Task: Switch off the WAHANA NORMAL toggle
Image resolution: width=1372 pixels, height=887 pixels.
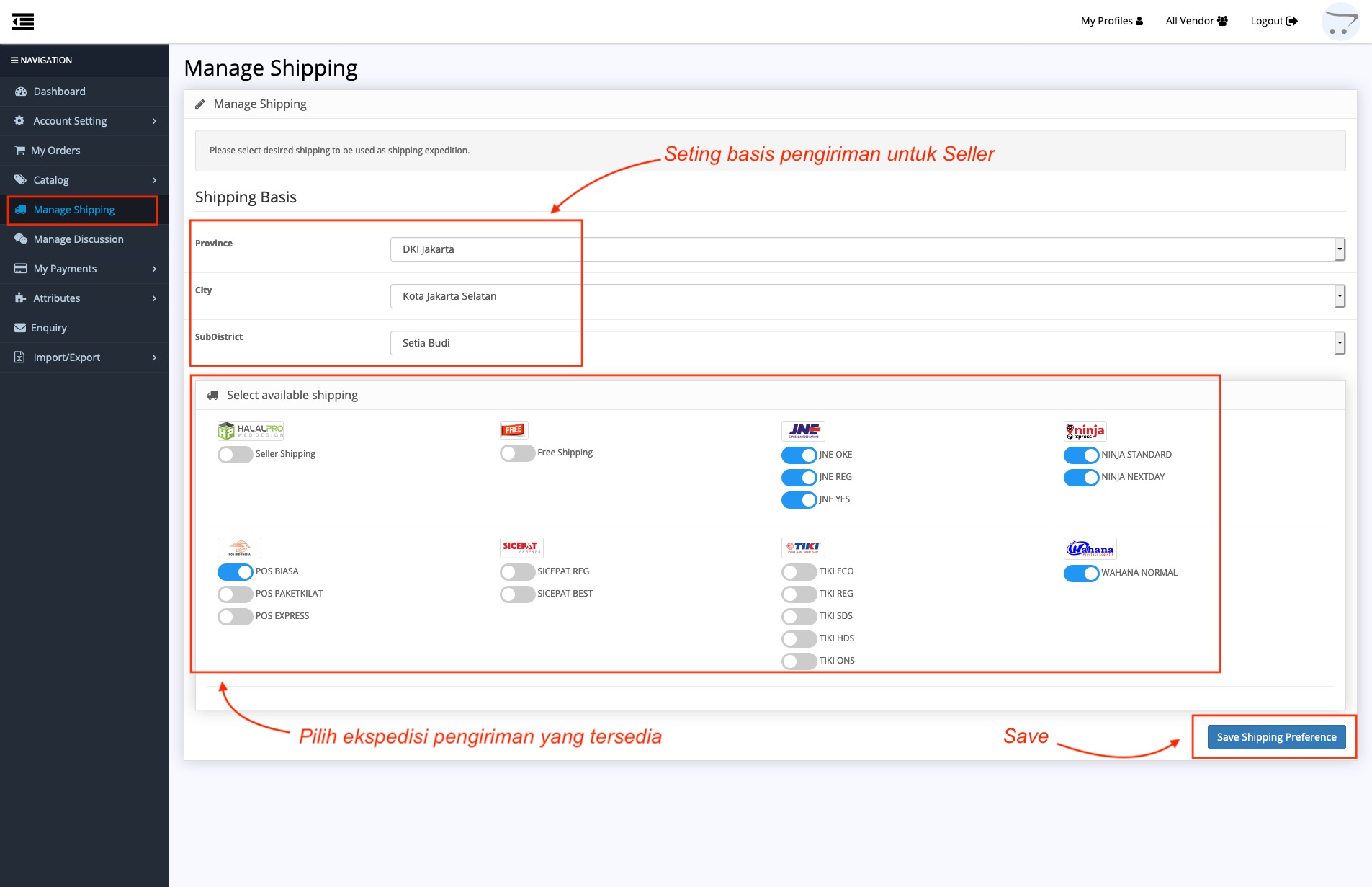Action: point(1081,574)
